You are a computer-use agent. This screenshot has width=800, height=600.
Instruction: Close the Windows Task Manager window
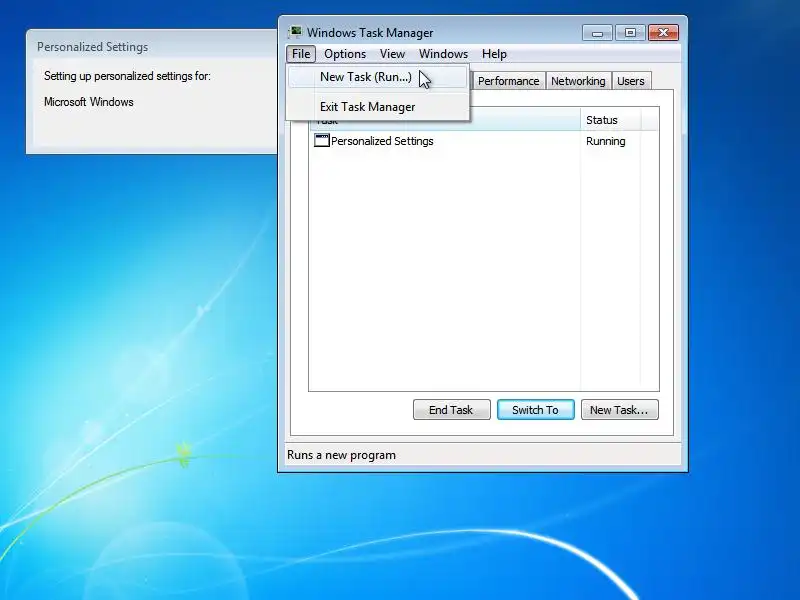pos(663,33)
